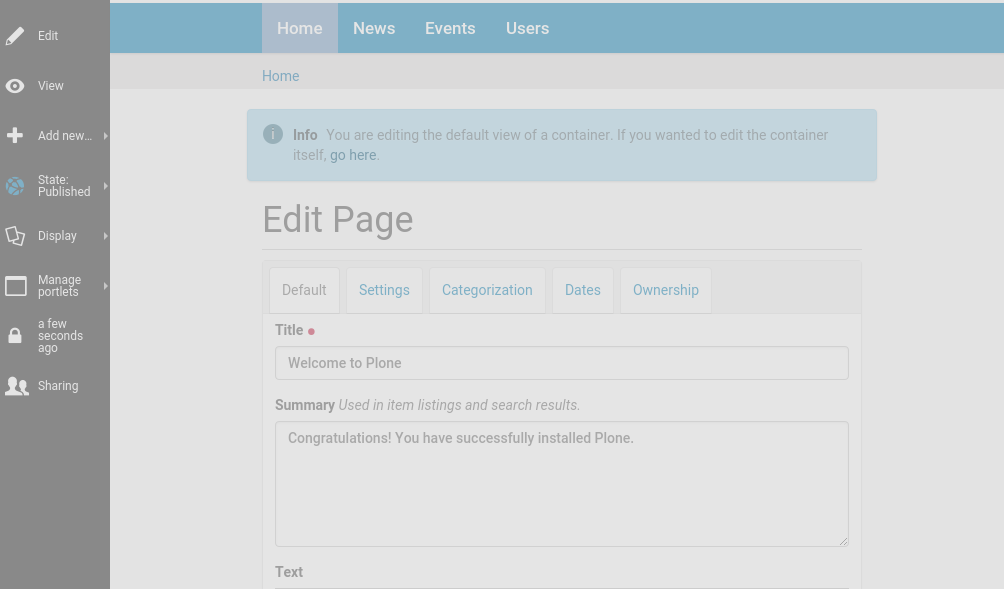The width and height of the screenshot is (1004, 589).
Task: Click the Manage portlets window icon
Action: click(15, 286)
